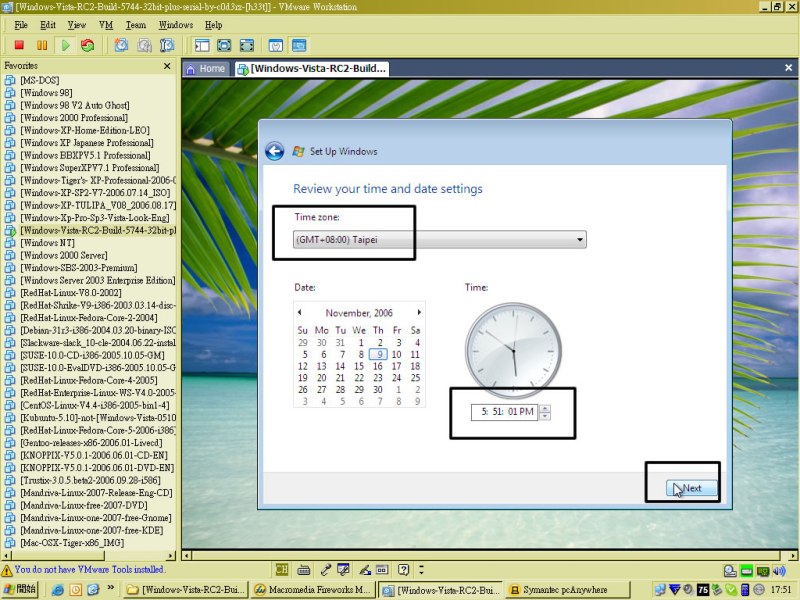800x600 pixels.
Task: Open the View menu
Action: tap(77, 25)
